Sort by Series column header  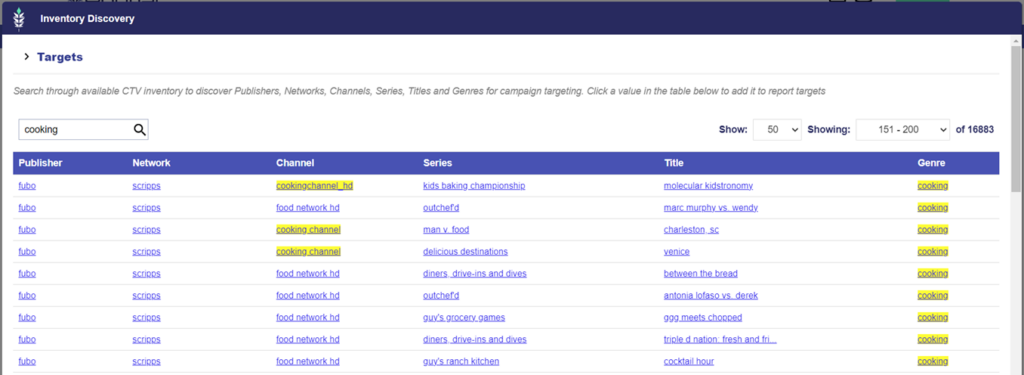(438, 163)
